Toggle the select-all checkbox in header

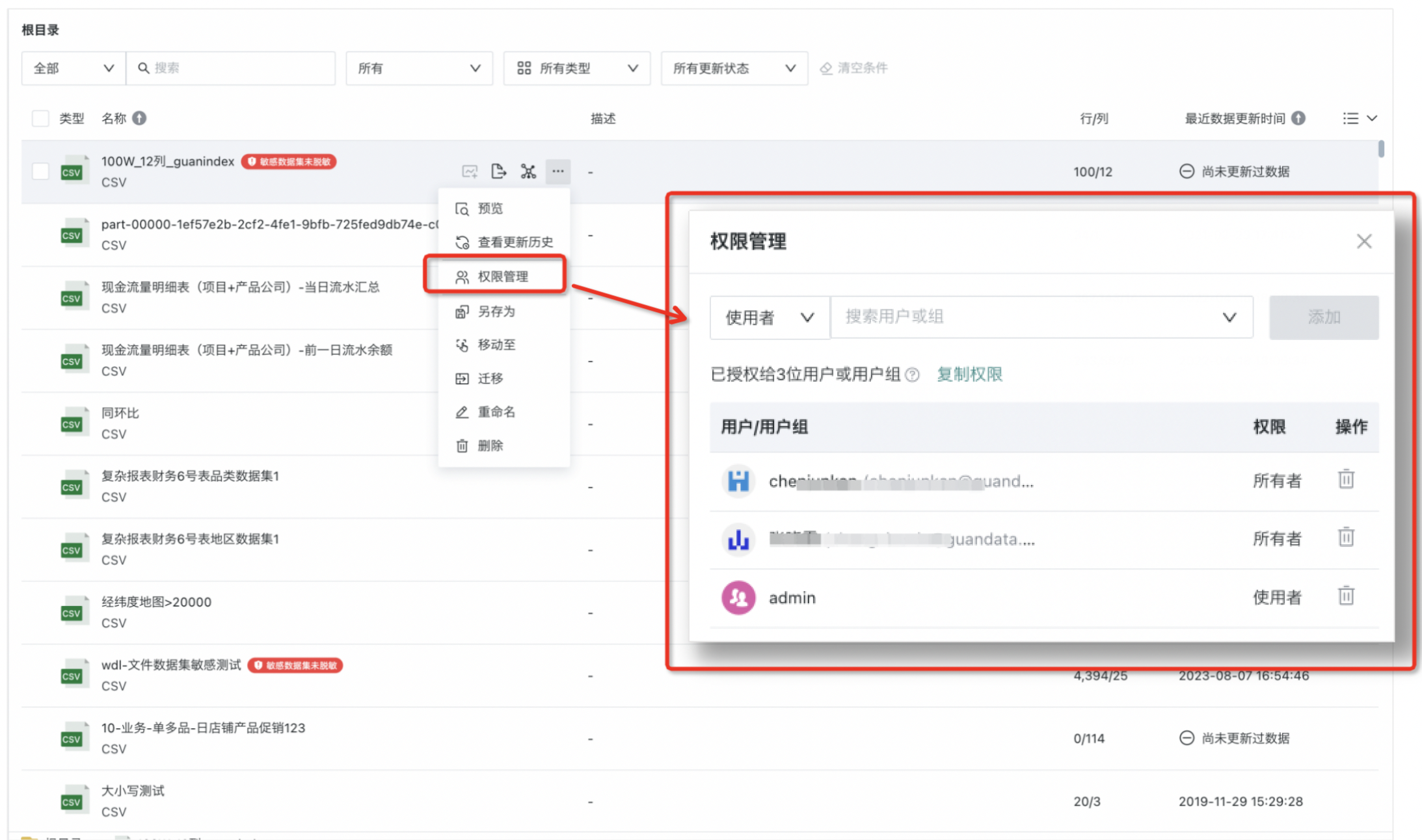point(40,118)
